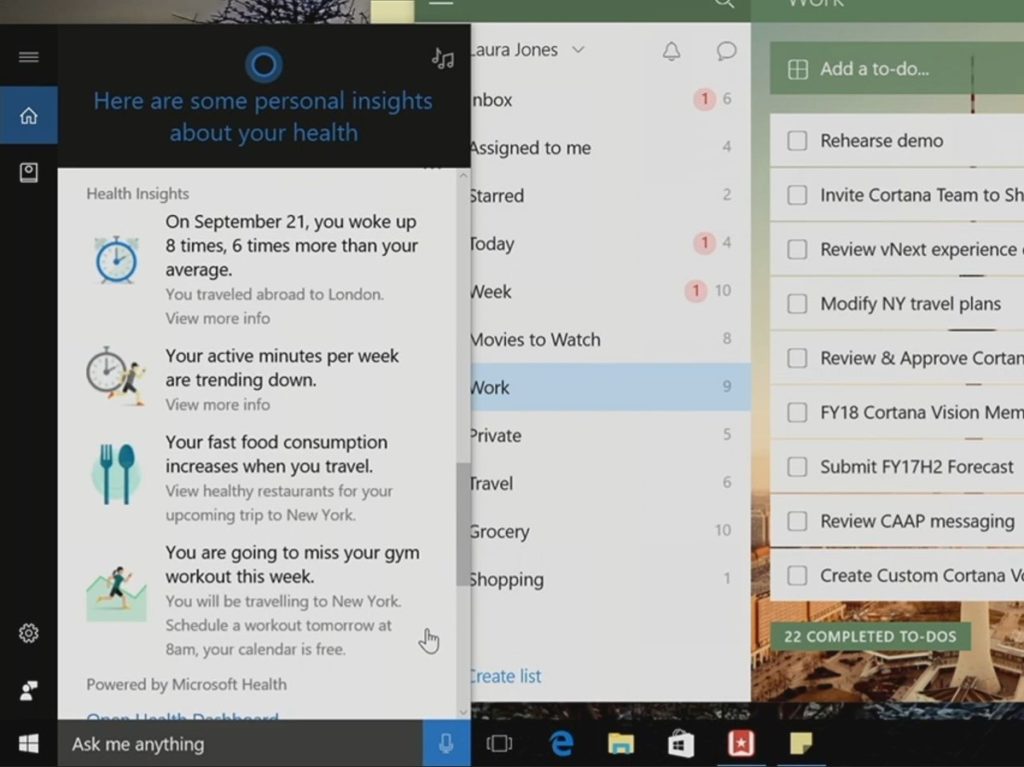Click the music recognition icon in Cortana

(442, 59)
